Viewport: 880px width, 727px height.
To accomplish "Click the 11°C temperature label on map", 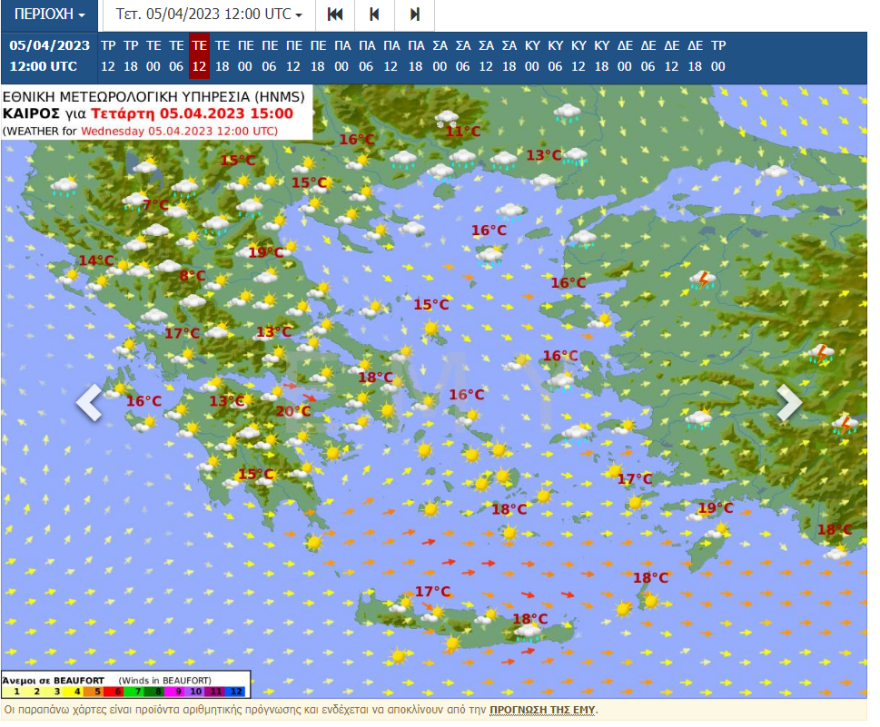I will click(462, 131).
